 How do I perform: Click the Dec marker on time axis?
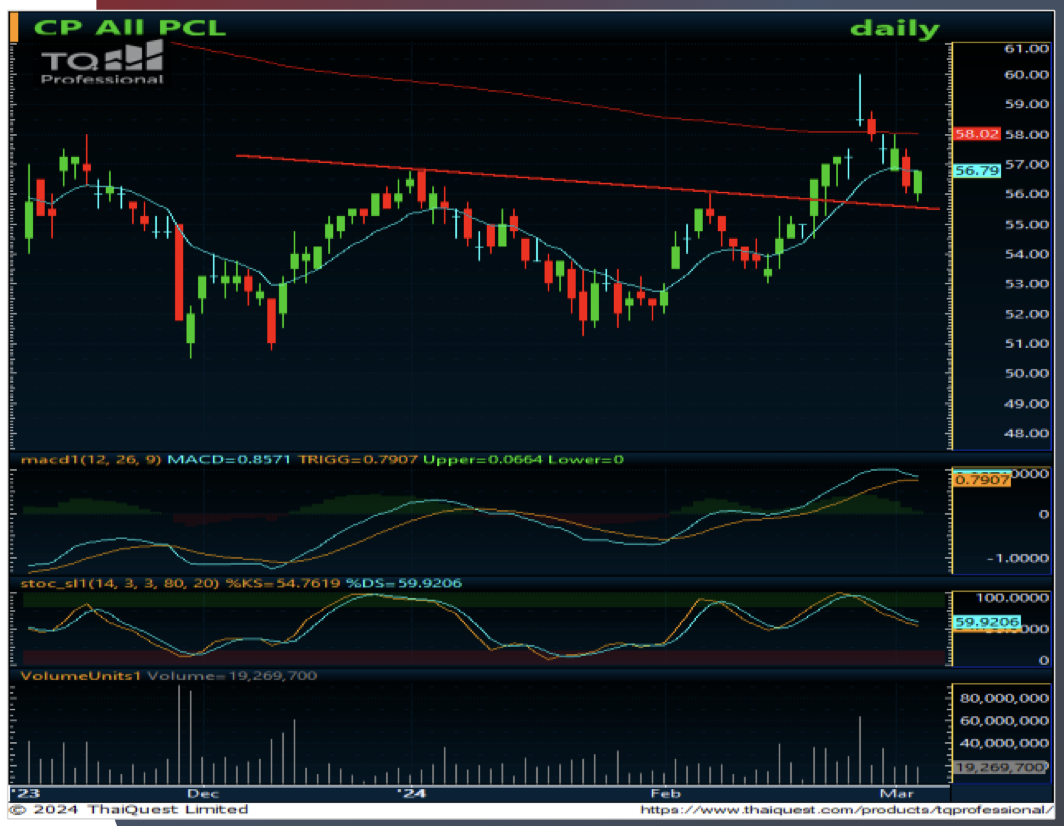click(x=203, y=793)
